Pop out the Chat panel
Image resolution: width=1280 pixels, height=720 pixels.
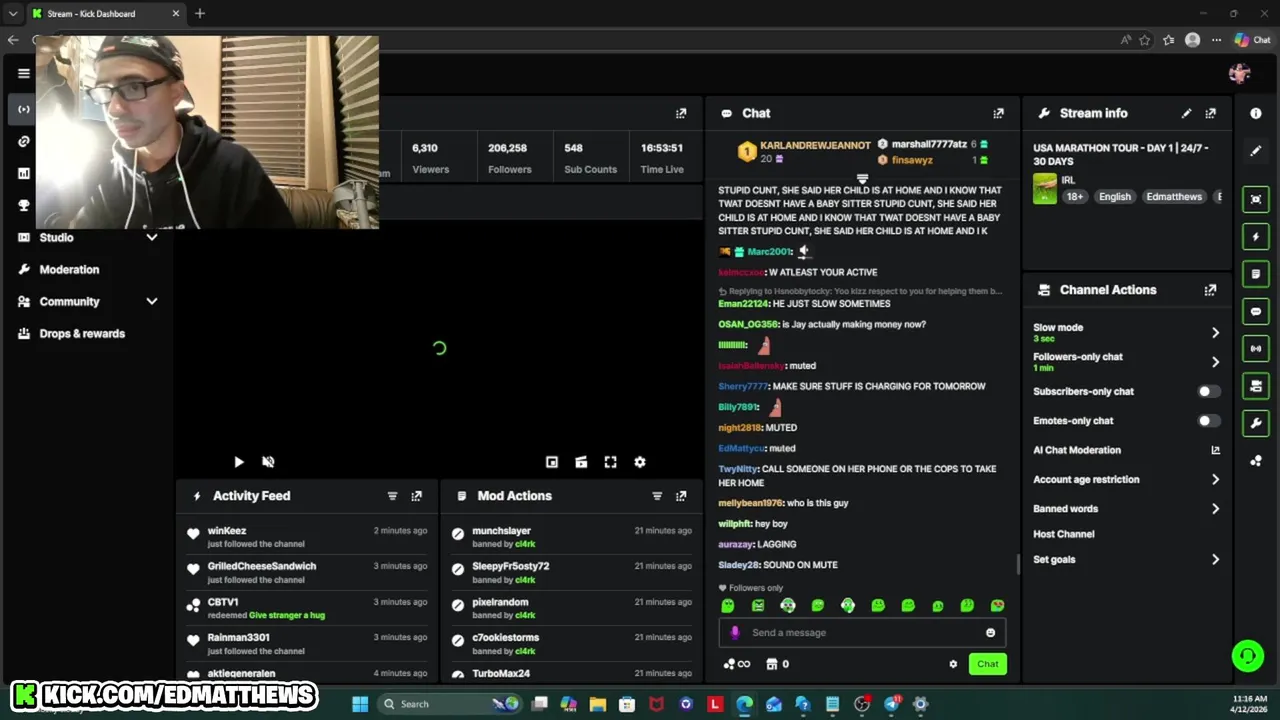point(998,113)
